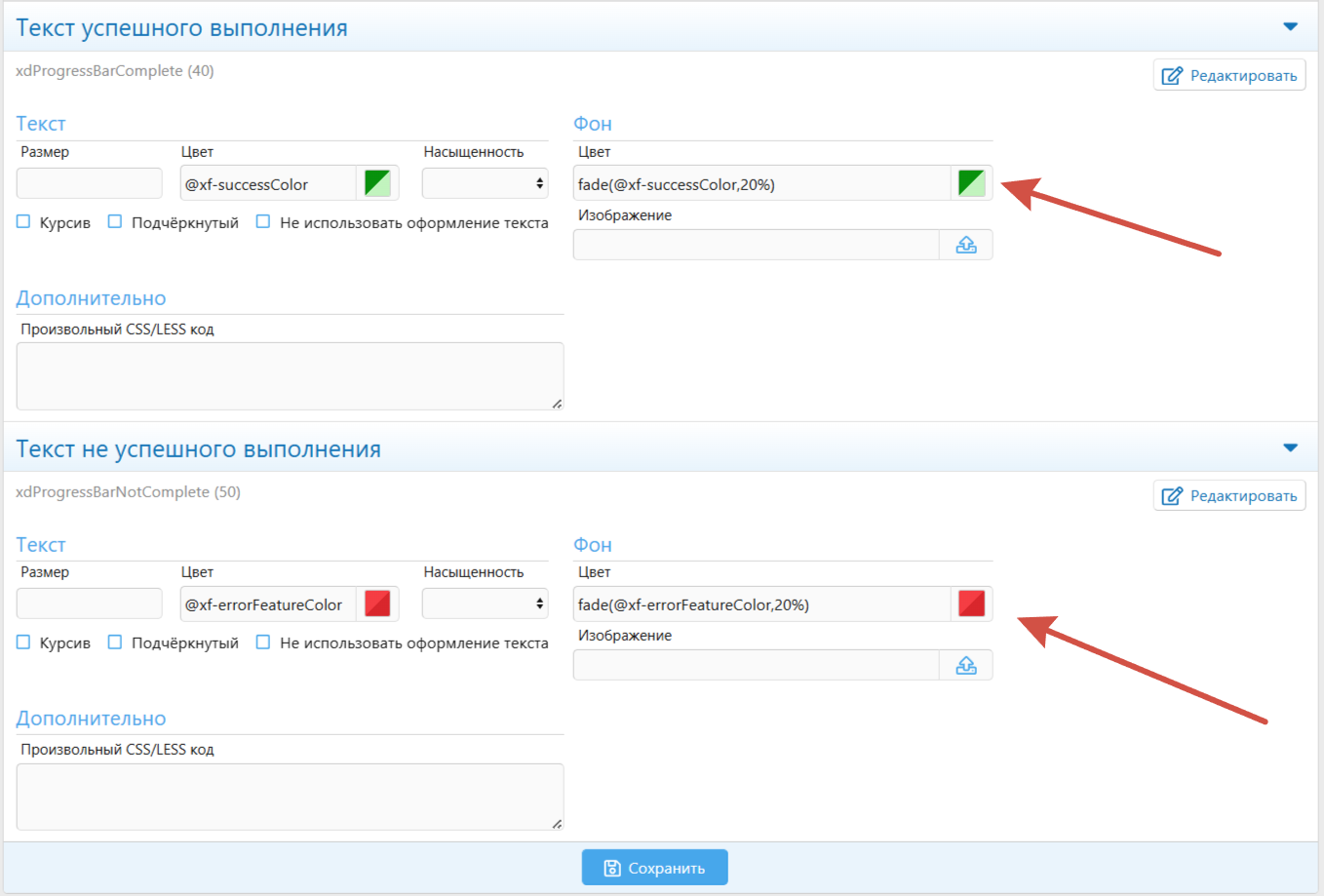1324x896 pixels.
Task: Collapse 'Текст успешного выполнения' section arrow
Action: click(1290, 27)
